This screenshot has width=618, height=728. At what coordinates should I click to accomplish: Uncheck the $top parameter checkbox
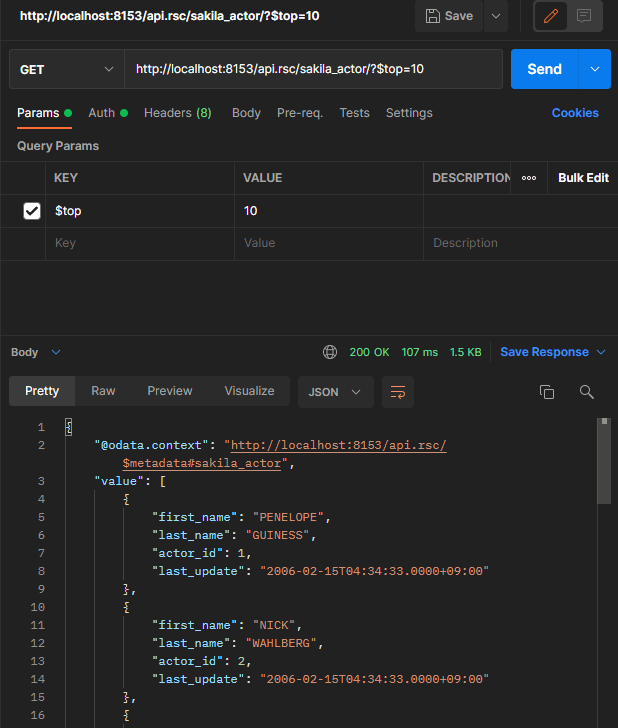[32, 211]
